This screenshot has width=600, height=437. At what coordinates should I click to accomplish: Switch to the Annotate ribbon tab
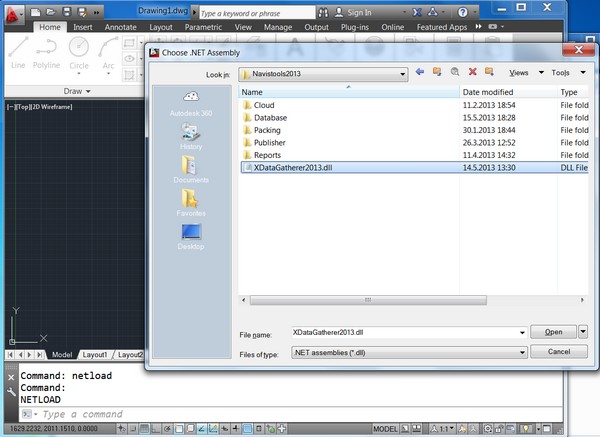(x=121, y=27)
